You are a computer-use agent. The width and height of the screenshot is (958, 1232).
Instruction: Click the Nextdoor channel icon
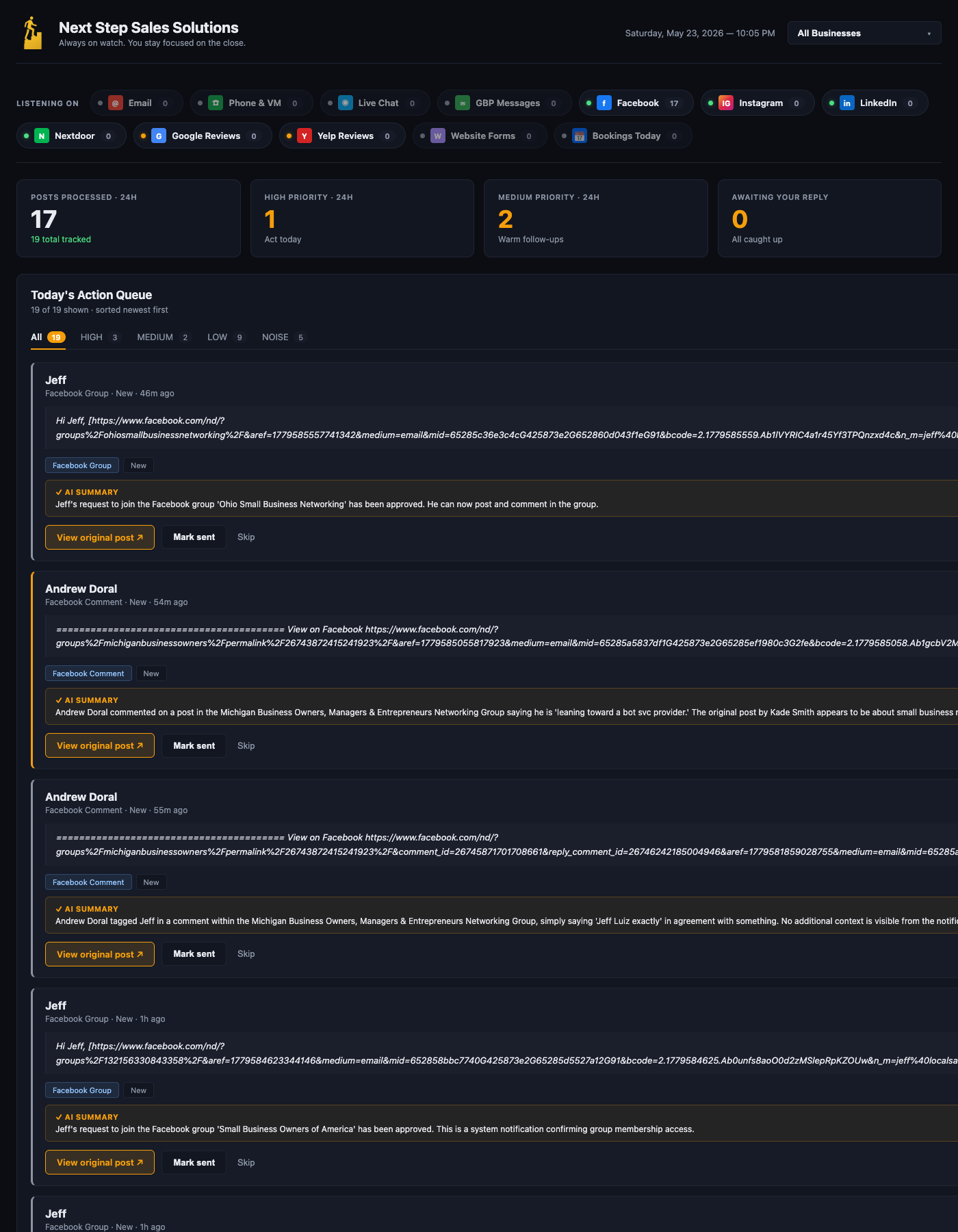point(42,136)
